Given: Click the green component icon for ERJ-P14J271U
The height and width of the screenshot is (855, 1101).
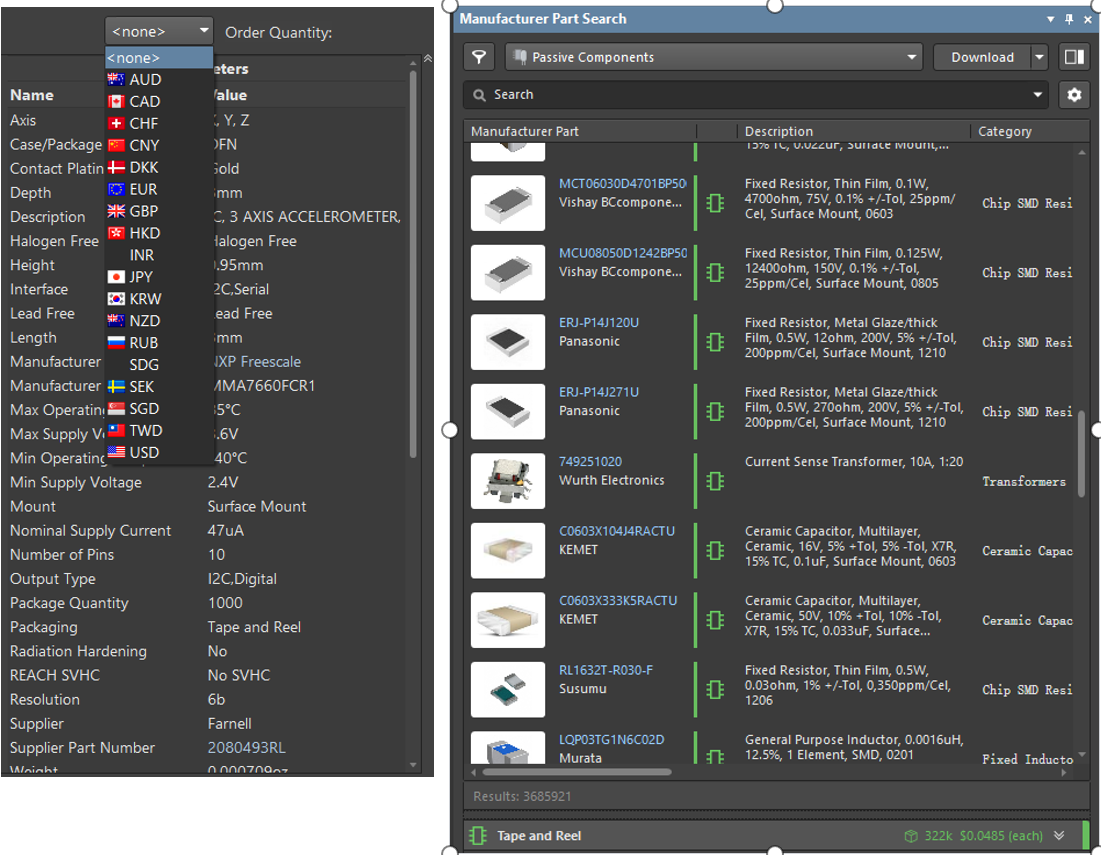Looking at the screenshot, I should tap(715, 411).
